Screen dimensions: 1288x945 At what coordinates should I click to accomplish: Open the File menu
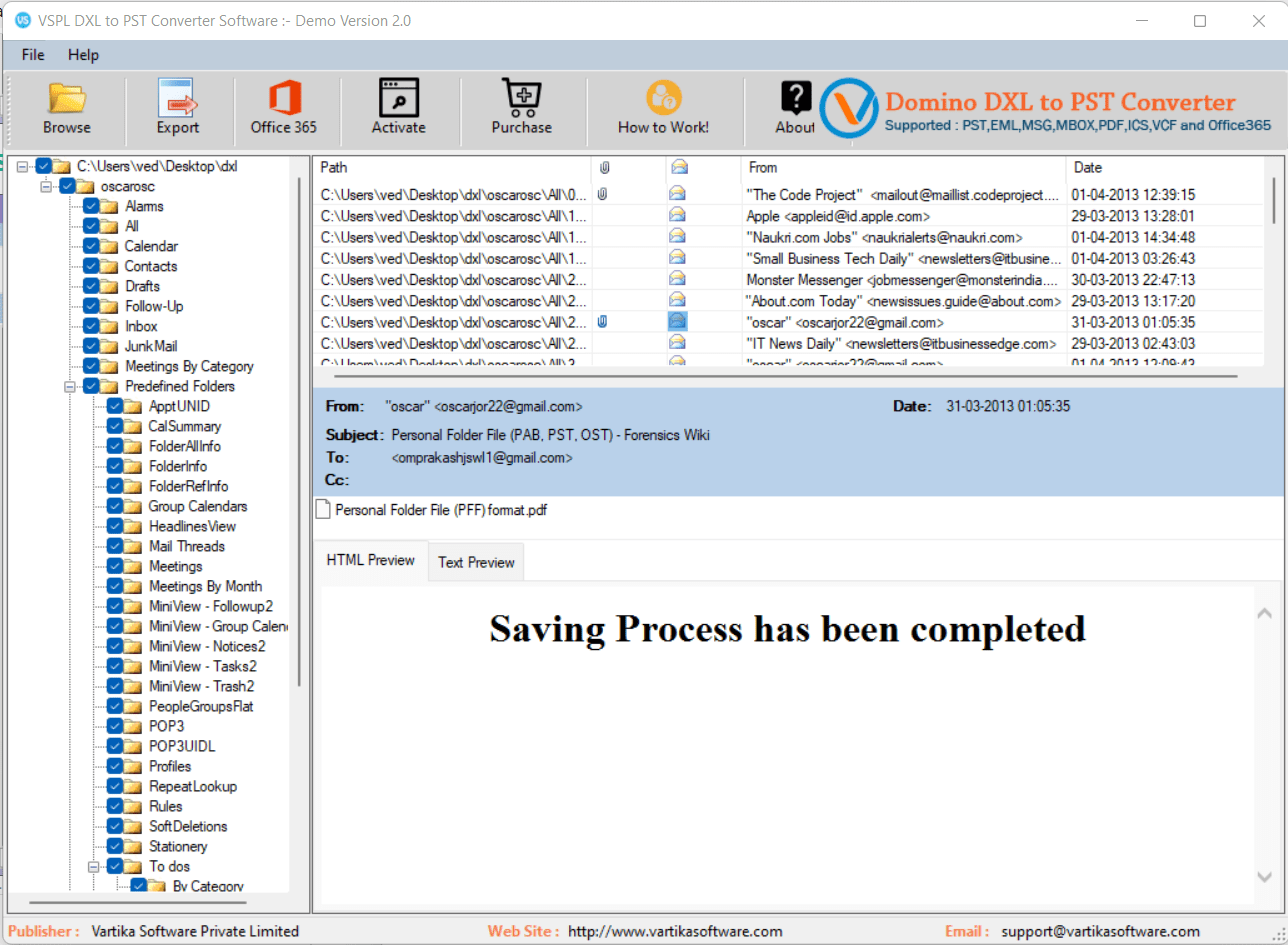(x=33, y=55)
